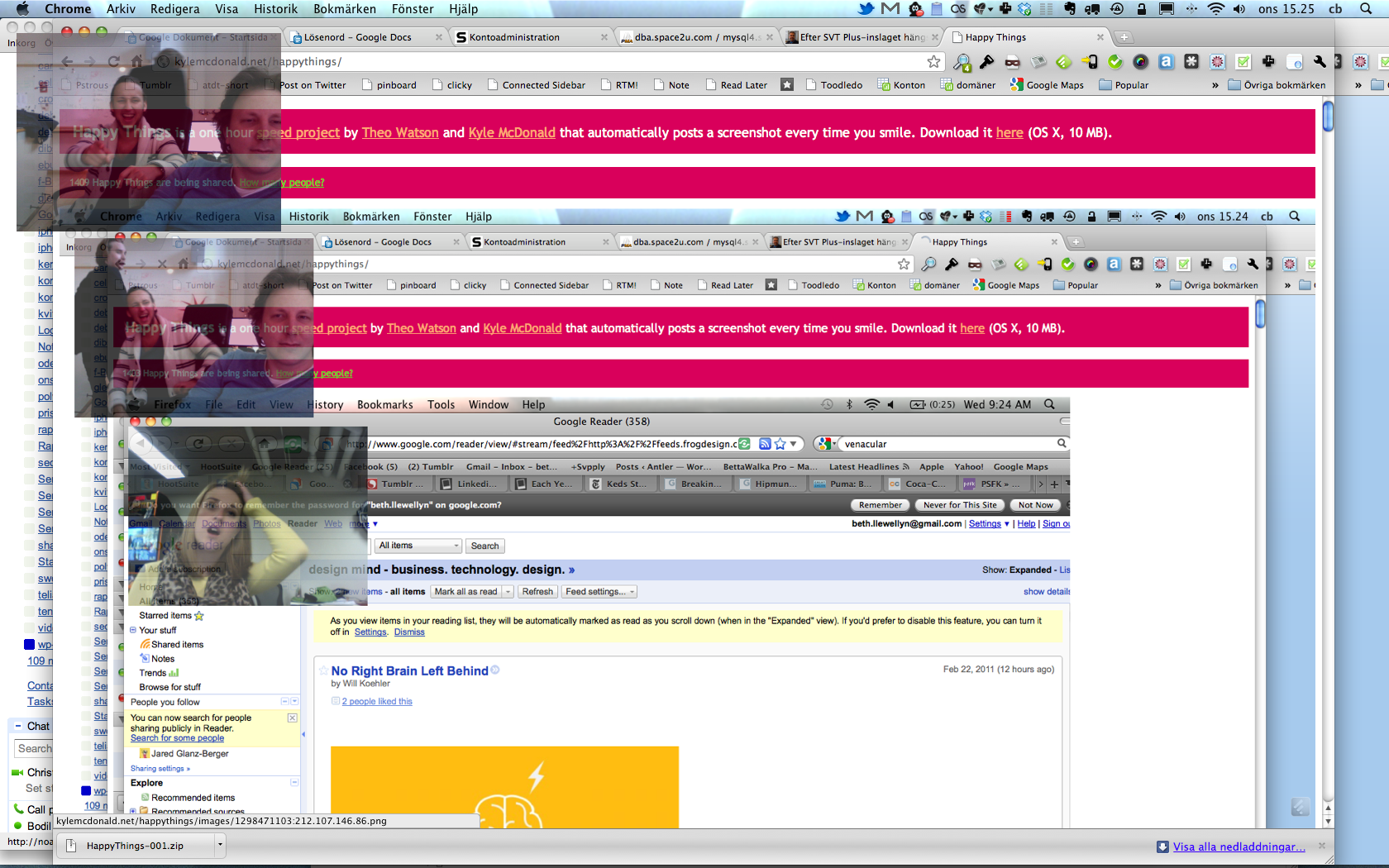Toggle the bookmark star in the top address bar
The width and height of the screenshot is (1389, 868).
(933, 62)
